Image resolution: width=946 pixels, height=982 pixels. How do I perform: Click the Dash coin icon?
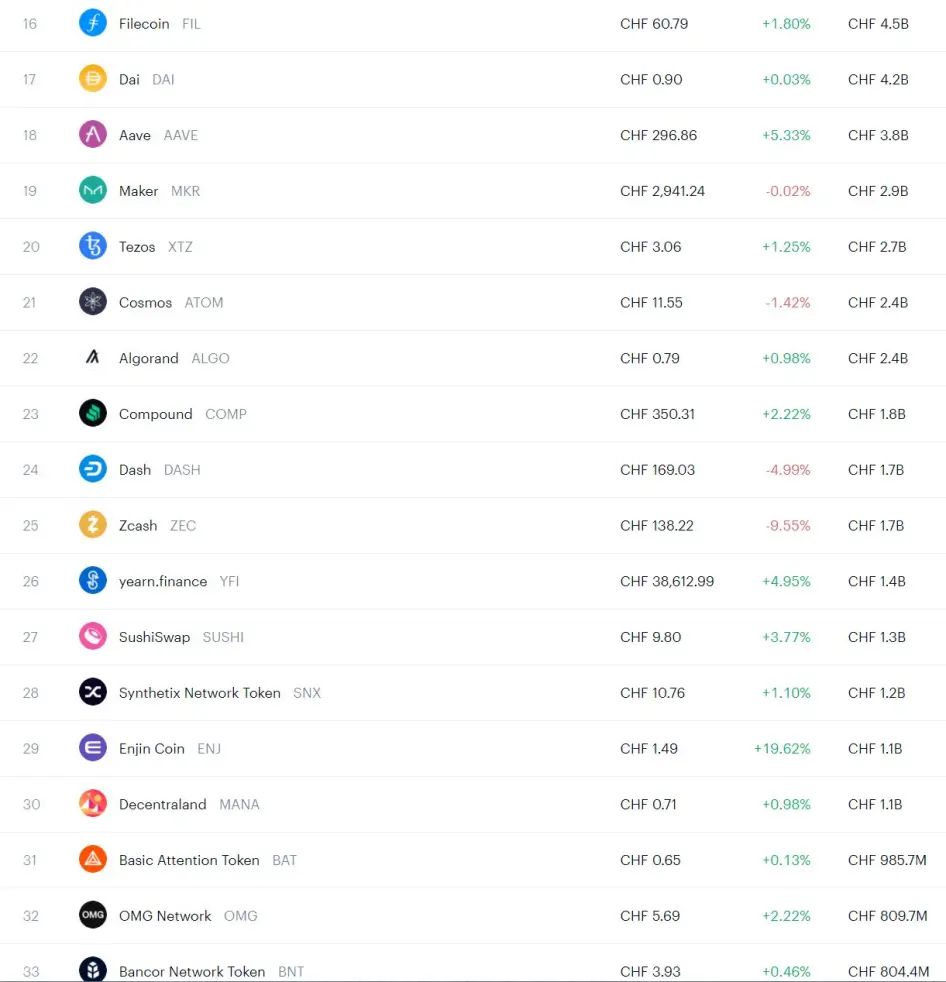pyautogui.click(x=93, y=469)
